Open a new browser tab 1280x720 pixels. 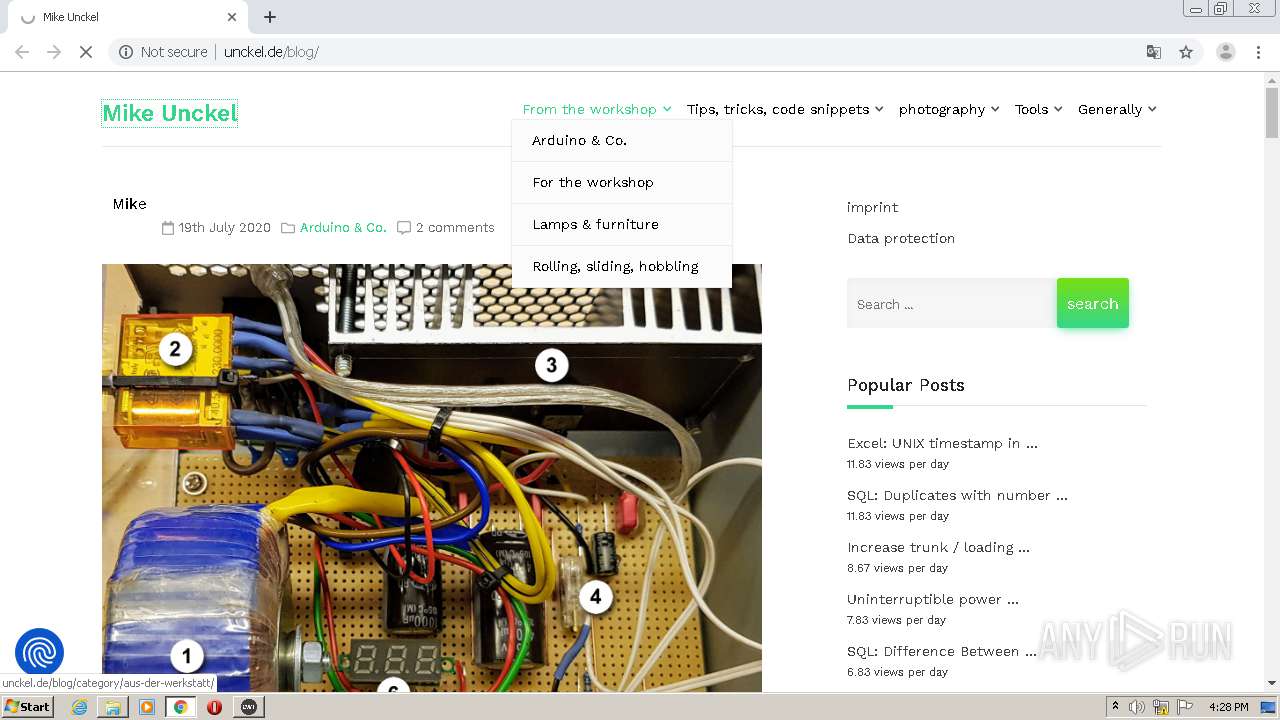[270, 17]
